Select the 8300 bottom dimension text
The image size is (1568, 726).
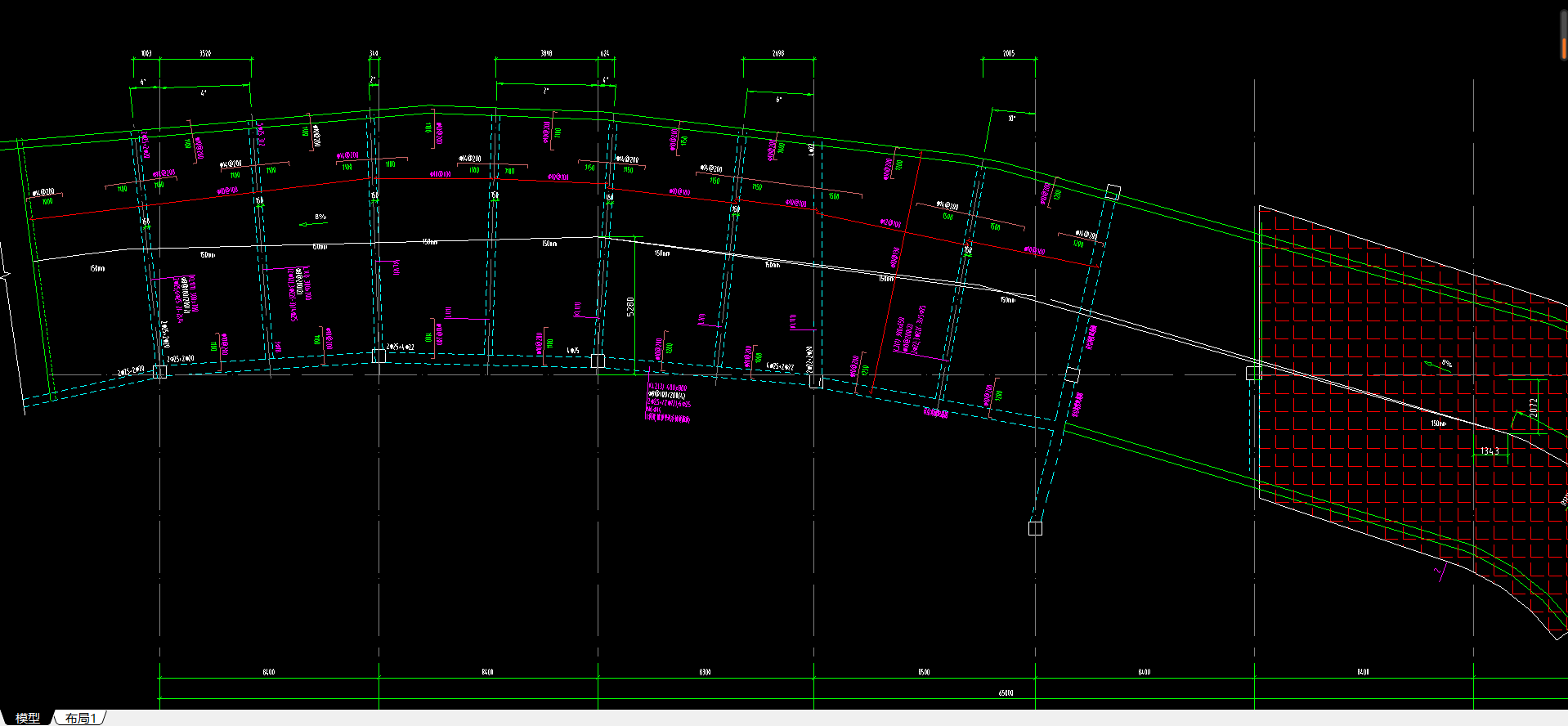[x=705, y=672]
